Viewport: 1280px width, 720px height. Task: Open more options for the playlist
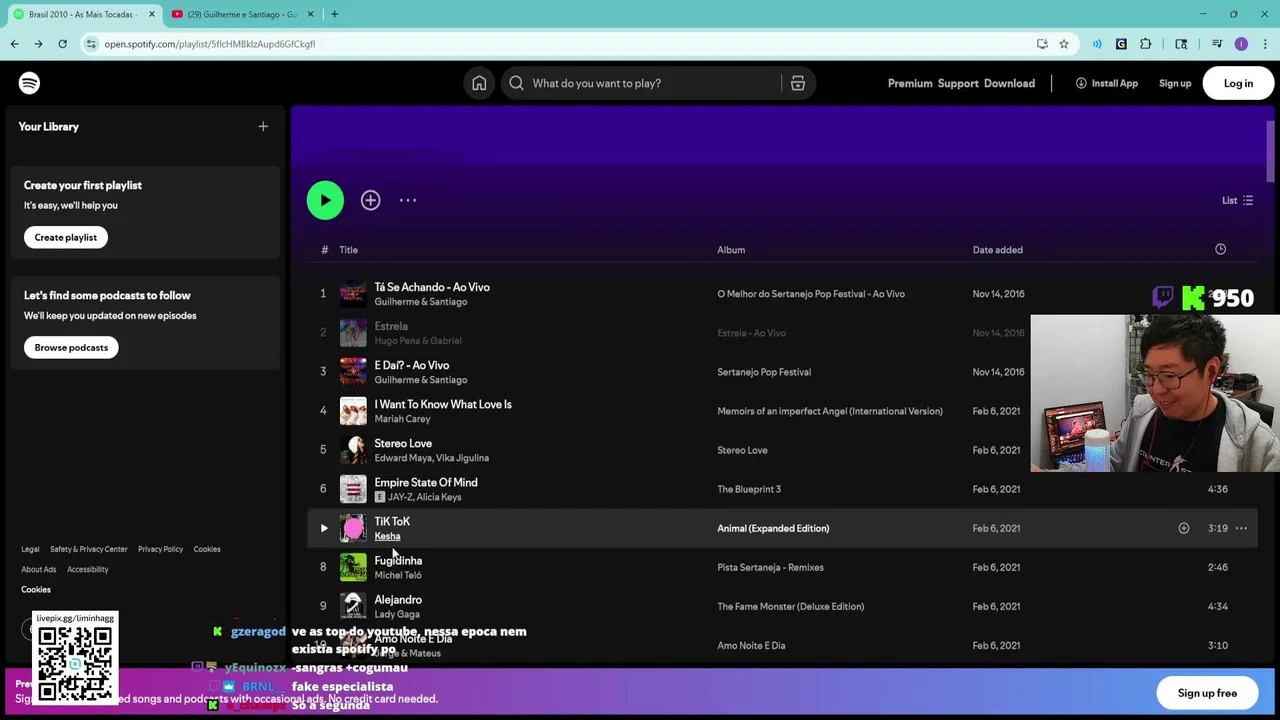tap(408, 200)
